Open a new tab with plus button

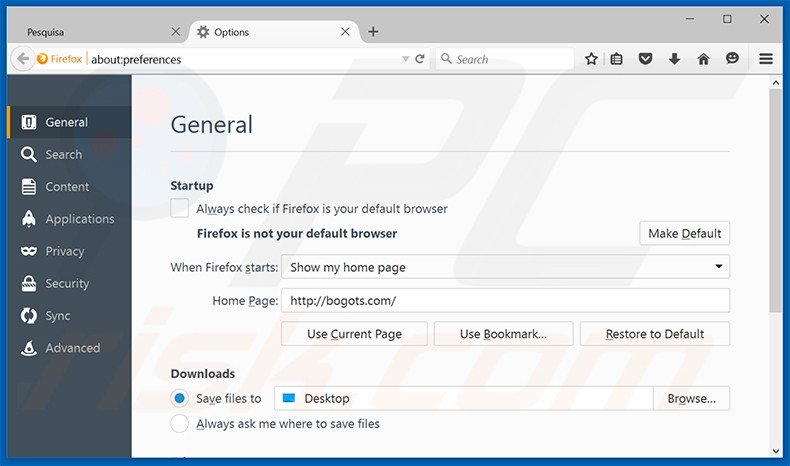[373, 32]
